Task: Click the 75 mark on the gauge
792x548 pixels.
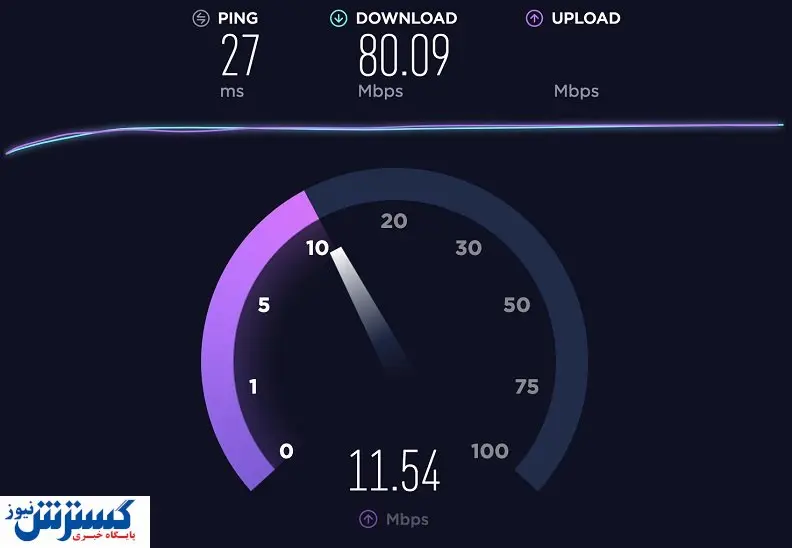Action: point(527,387)
